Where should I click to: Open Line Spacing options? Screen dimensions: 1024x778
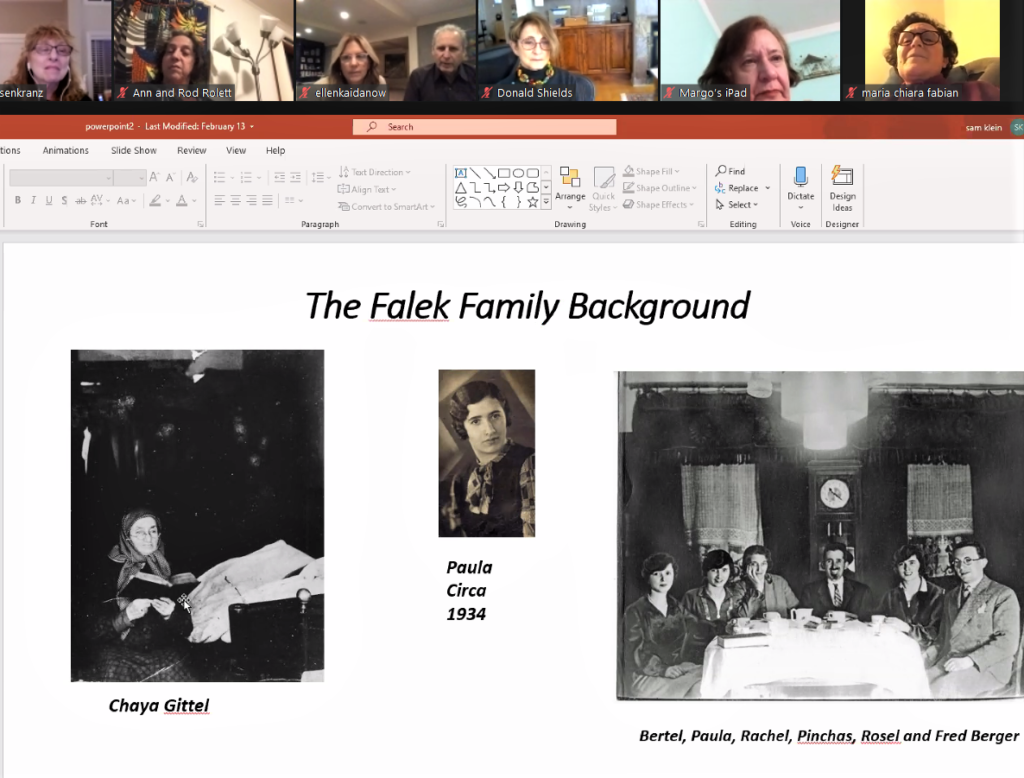321,177
